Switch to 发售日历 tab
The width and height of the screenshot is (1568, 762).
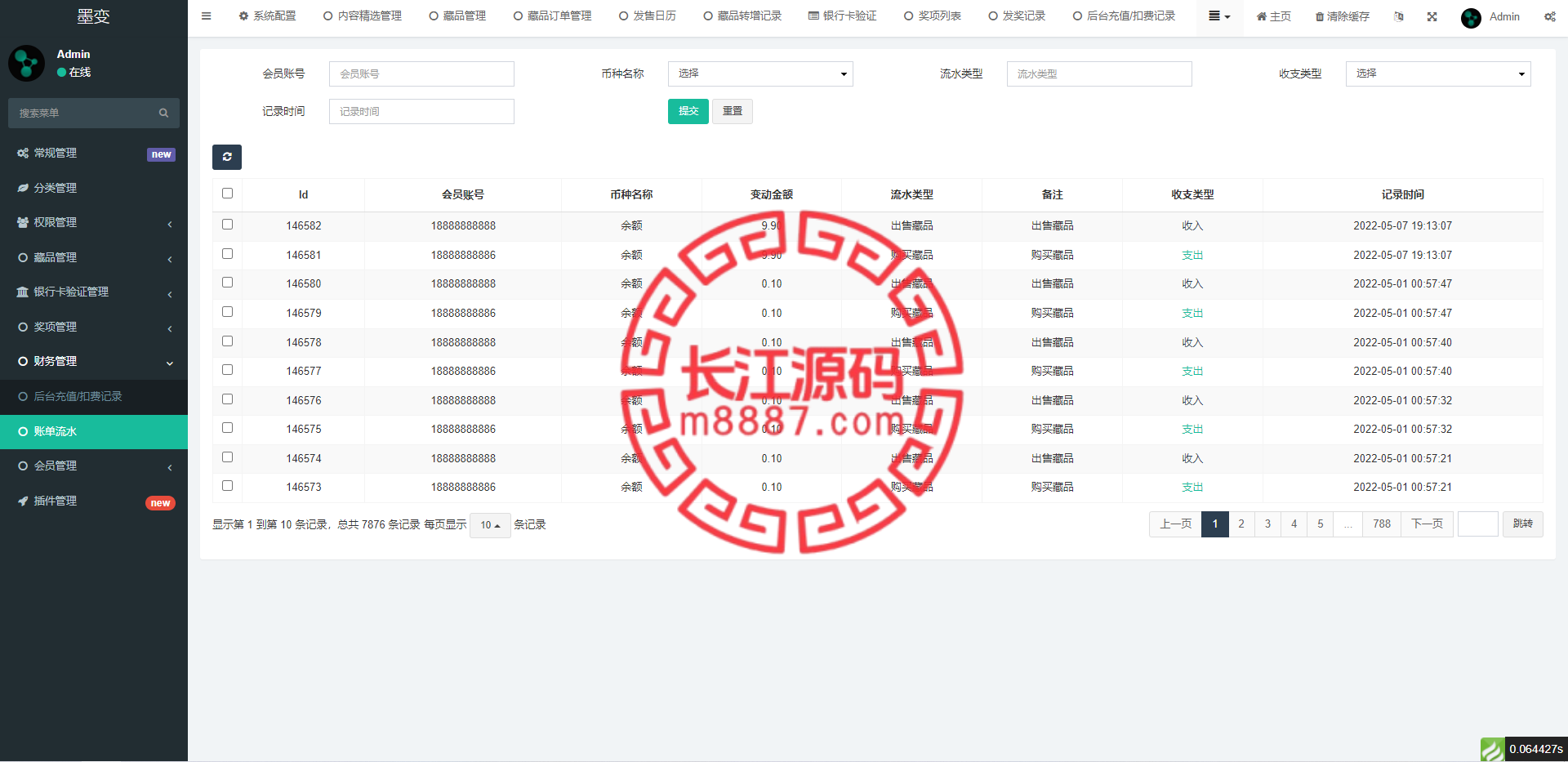tap(647, 16)
